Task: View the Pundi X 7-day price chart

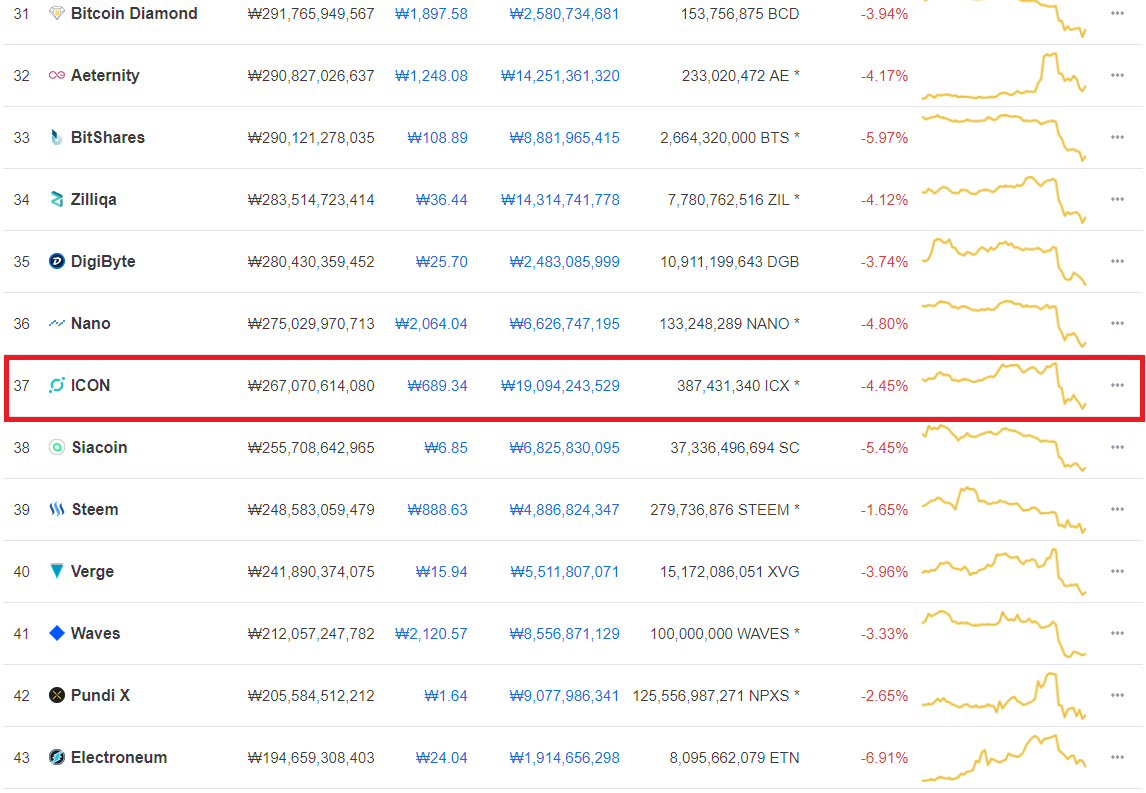Action: 1004,695
